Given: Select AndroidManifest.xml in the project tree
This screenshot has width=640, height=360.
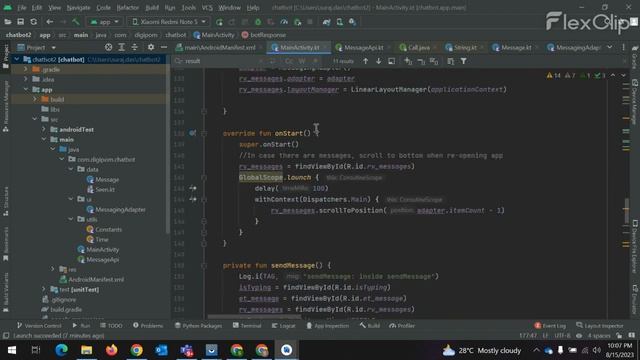Looking at the screenshot, I should tap(91, 280).
